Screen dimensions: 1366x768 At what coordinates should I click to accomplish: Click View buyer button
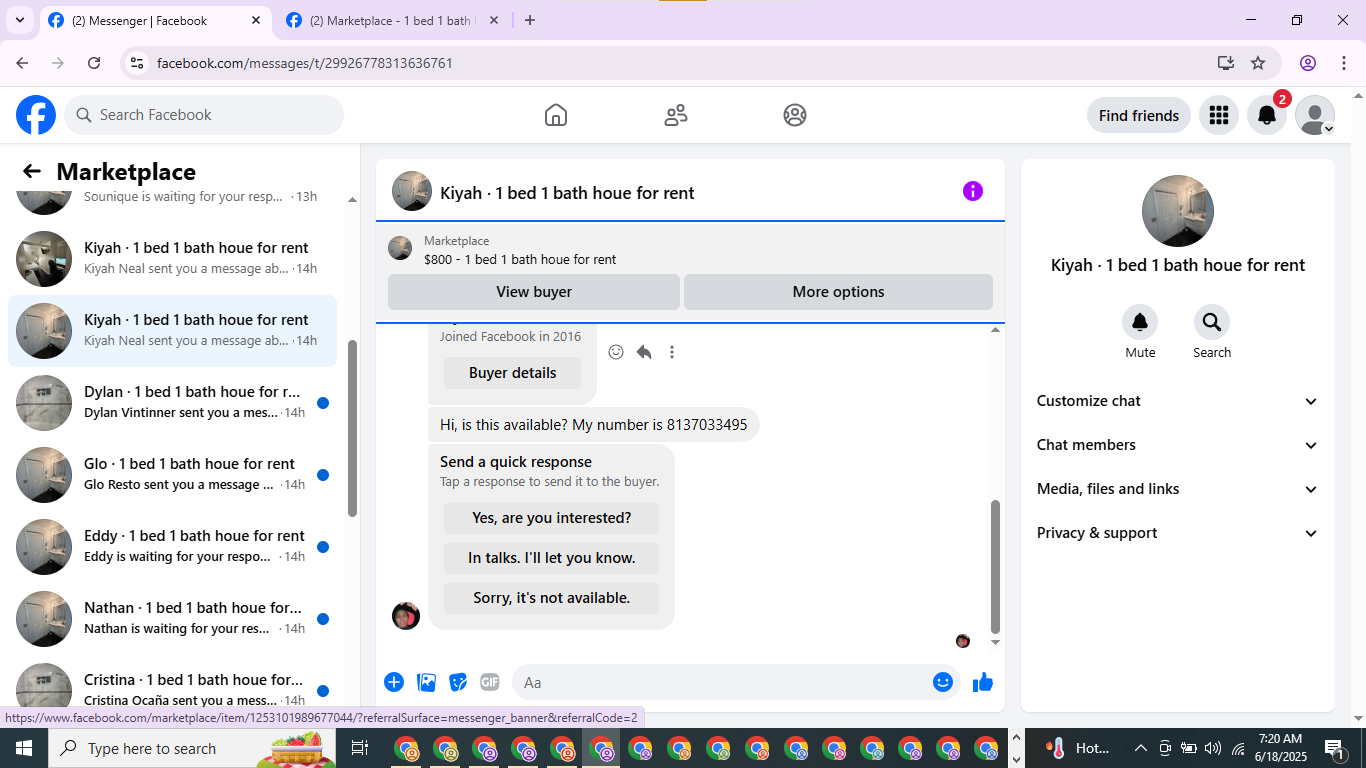(x=534, y=292)
